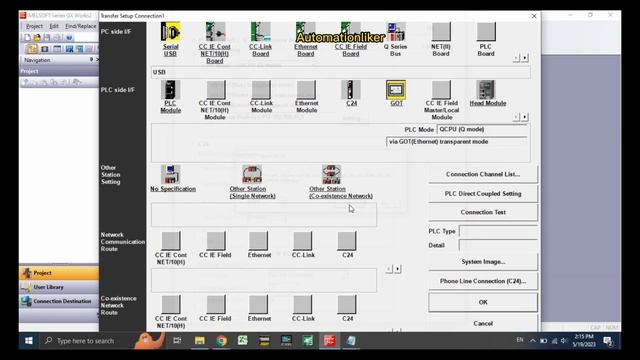Choose Other Station (Co-existence Network) icon
The image size is (640, 360).
pos(331,175)
